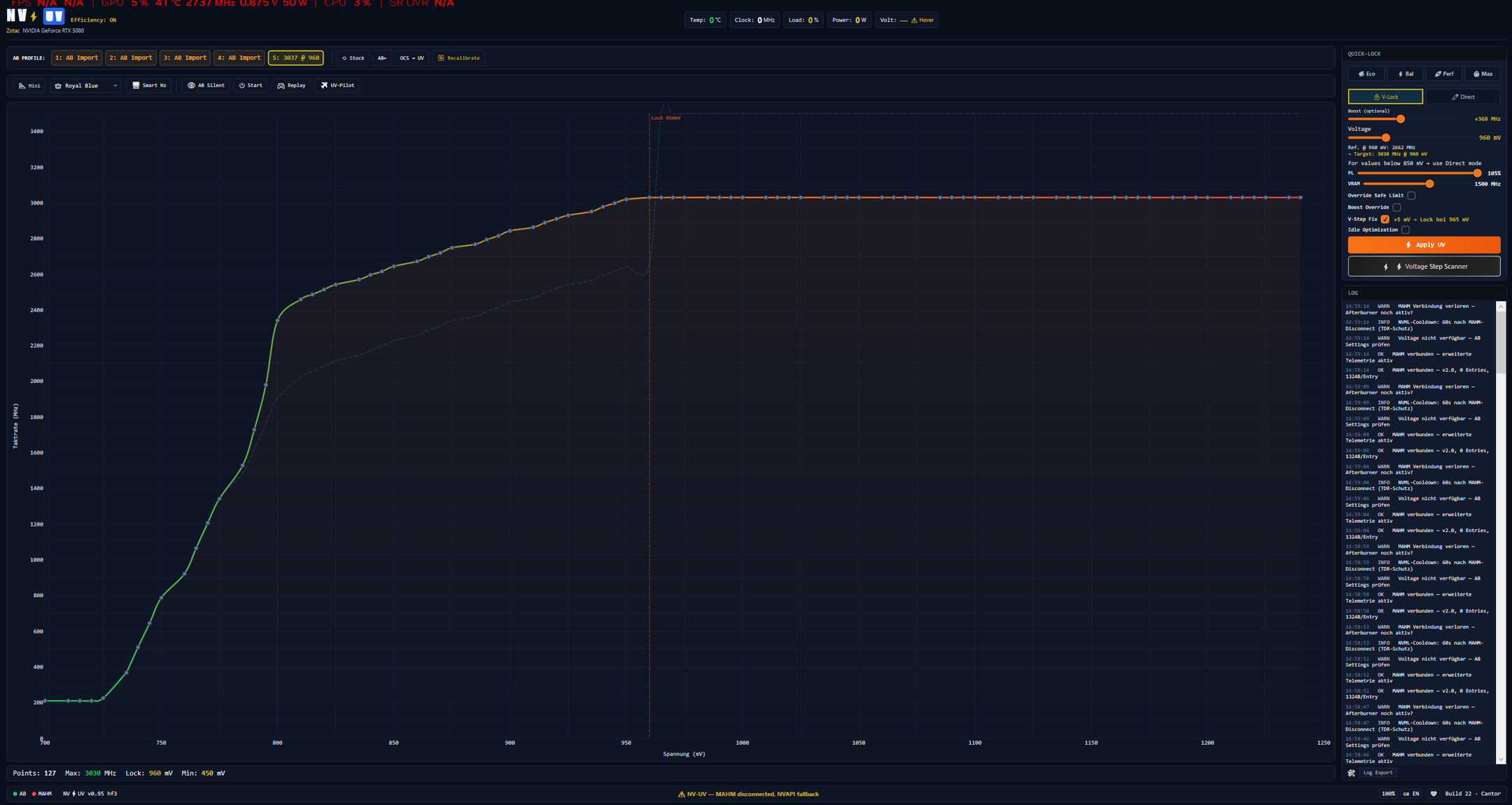Enable Boost Override checkbox
This screenshot has width=1512, height=805.
(x=1396, y=207)
